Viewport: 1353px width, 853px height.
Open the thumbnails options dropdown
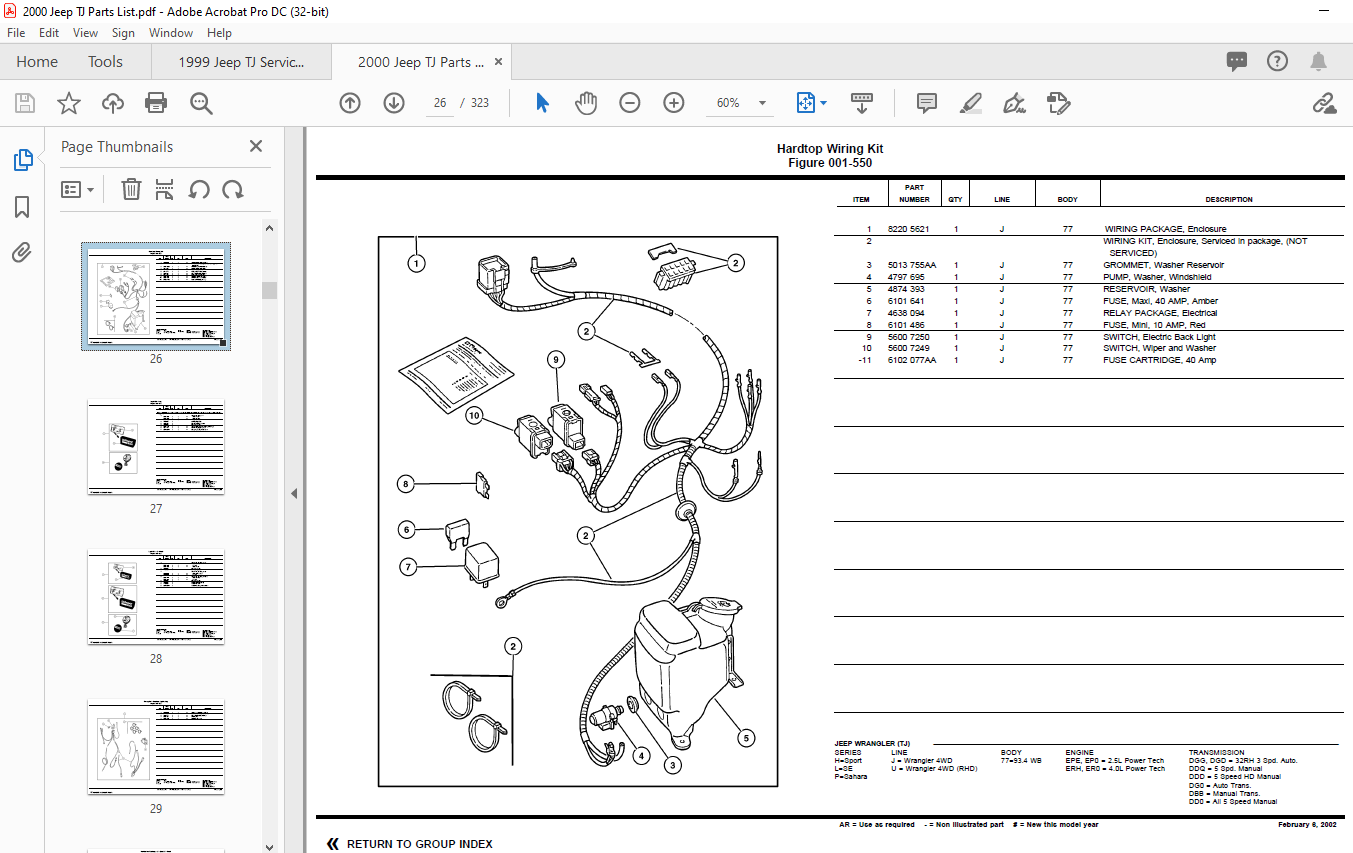tap(78, 189)
